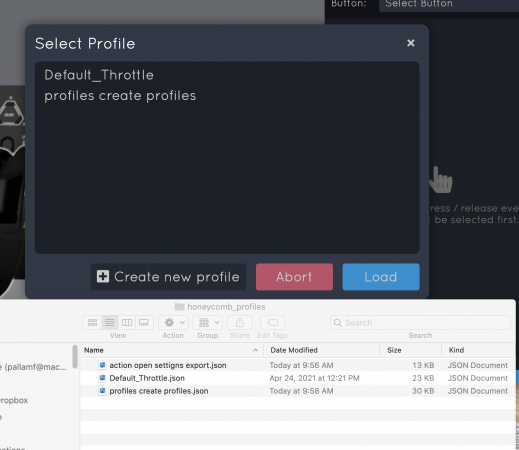Switch Finder to column view
Viewport: 519px width, 450px height.
(x=127, y=322)
